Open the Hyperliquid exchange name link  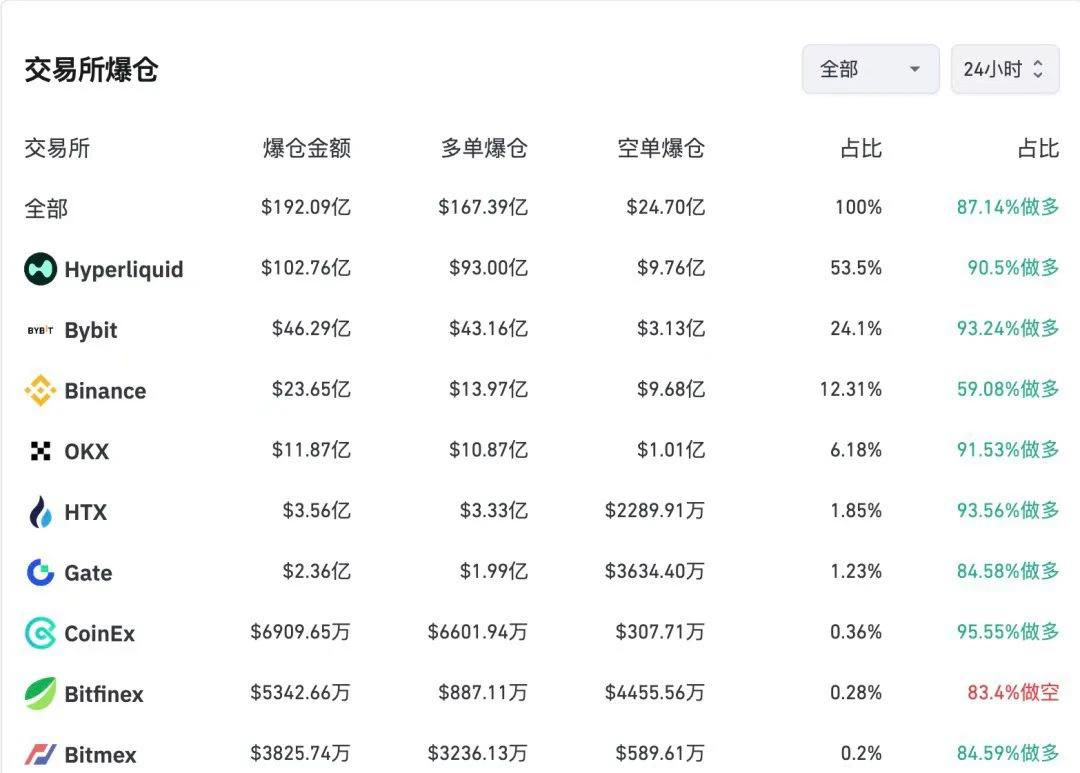(x=124, y=269)
